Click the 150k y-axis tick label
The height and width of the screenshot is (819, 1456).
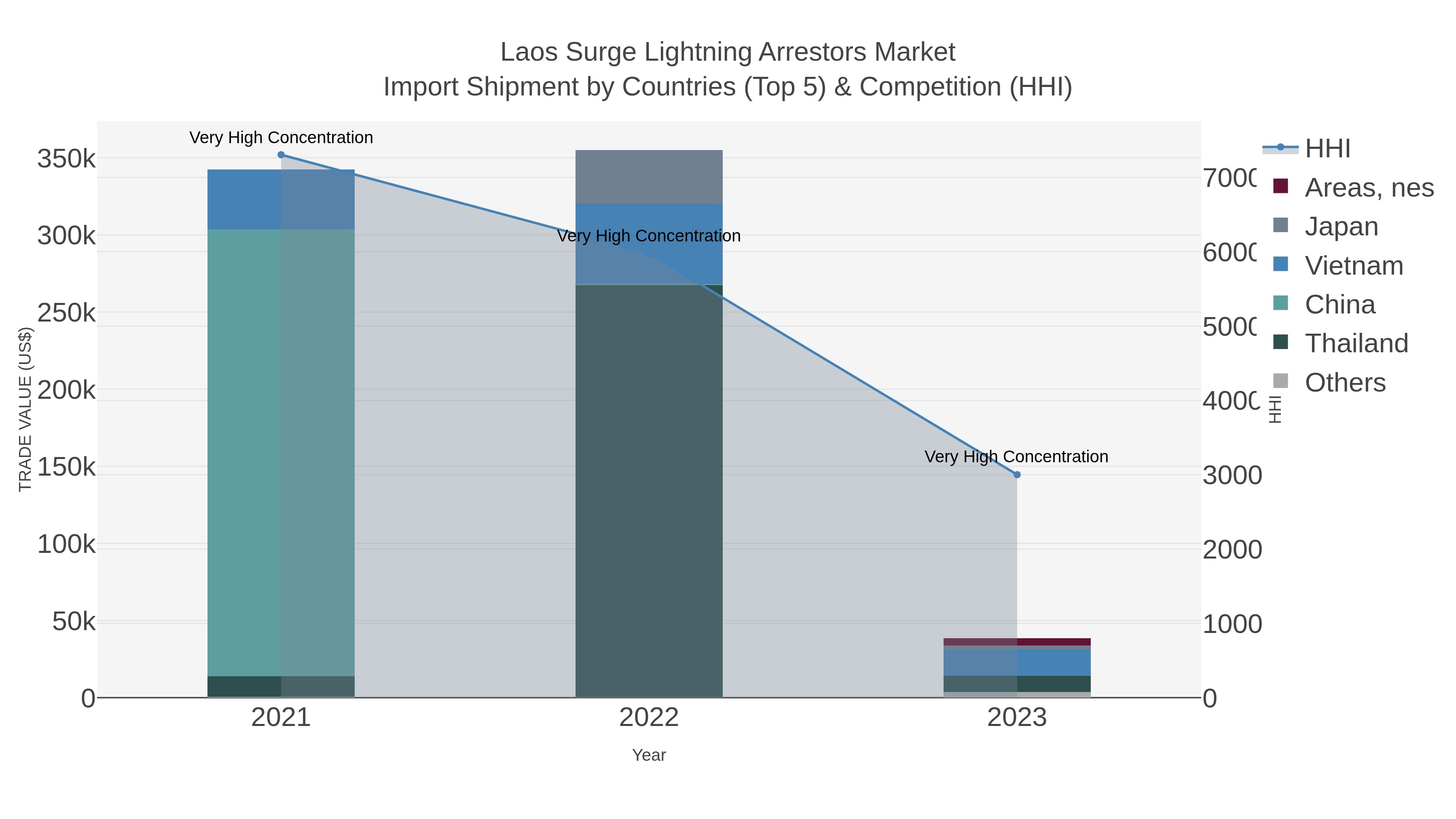pos(67,467)
